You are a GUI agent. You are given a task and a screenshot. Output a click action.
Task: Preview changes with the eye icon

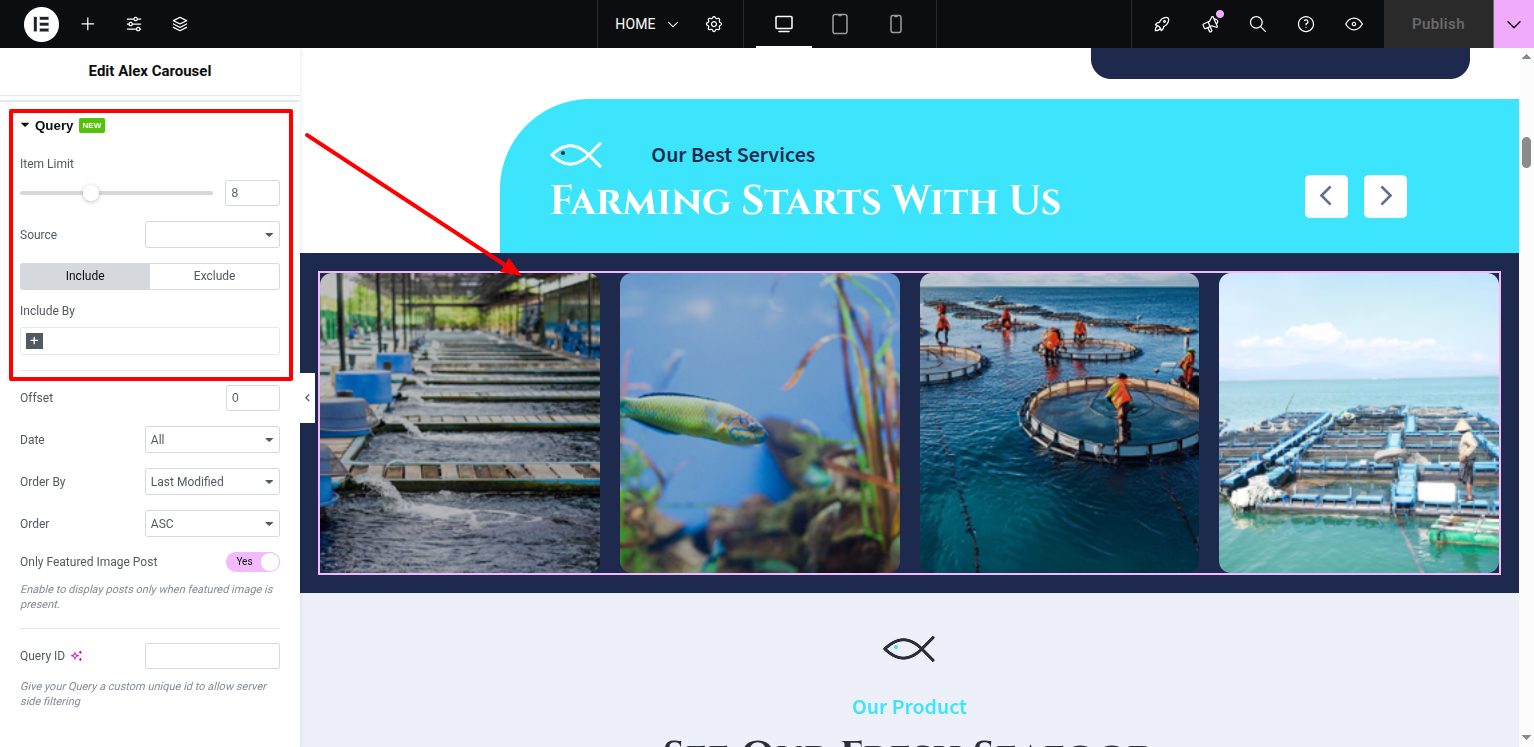tap(1354, 24)
